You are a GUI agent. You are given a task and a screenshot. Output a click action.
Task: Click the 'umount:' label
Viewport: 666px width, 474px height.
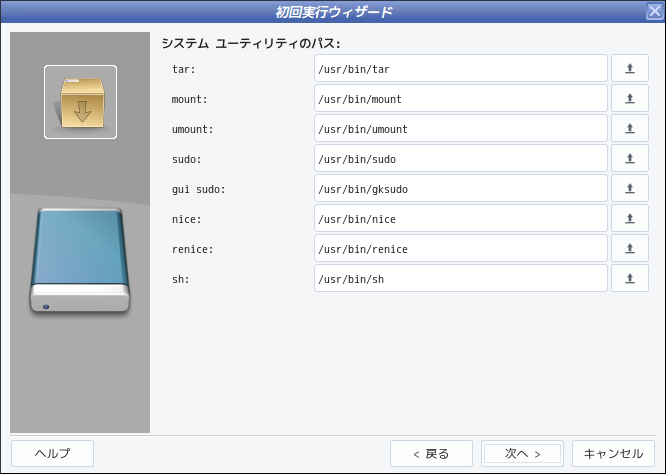(x=192, y=129)
